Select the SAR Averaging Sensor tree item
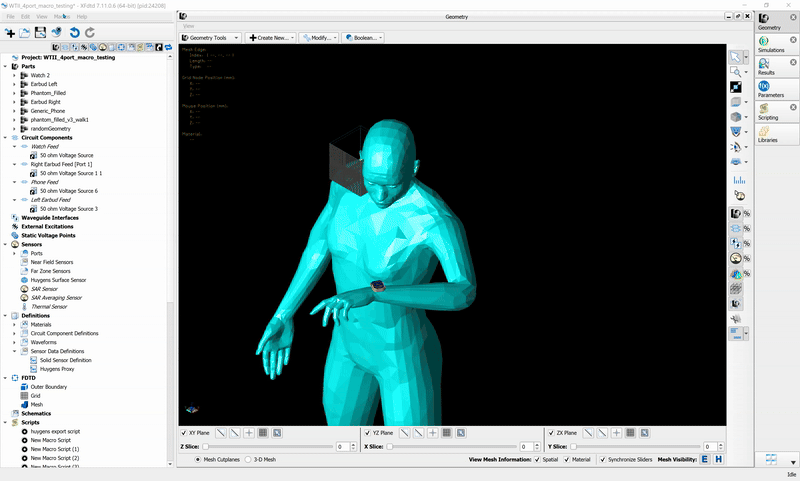The height and width of the screenshot is (481, 800). tap(56, 298)
